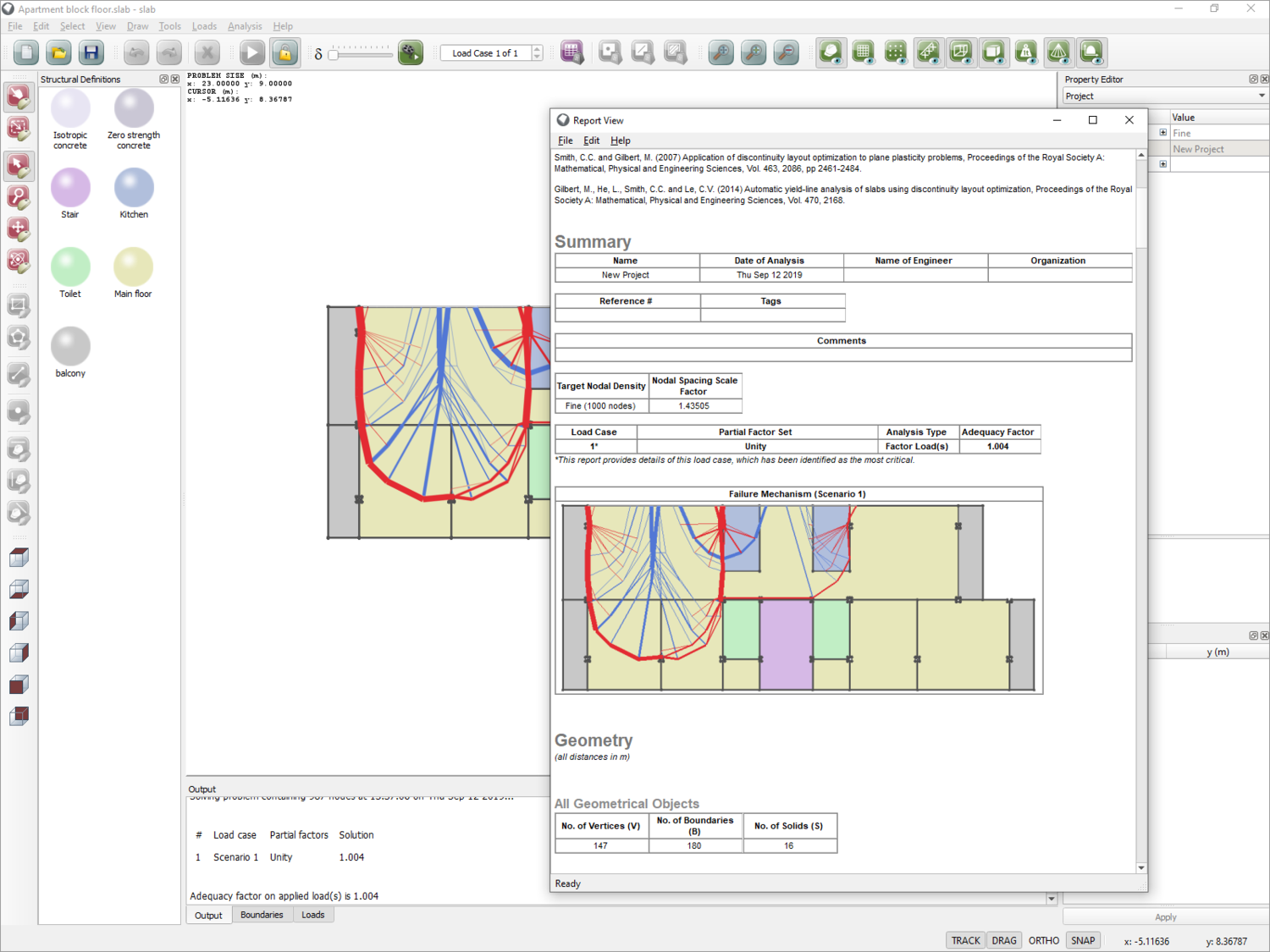Screen dimensions: 1270x952
Task: Switch to the Boundaries tab
Action: [262, 915]
